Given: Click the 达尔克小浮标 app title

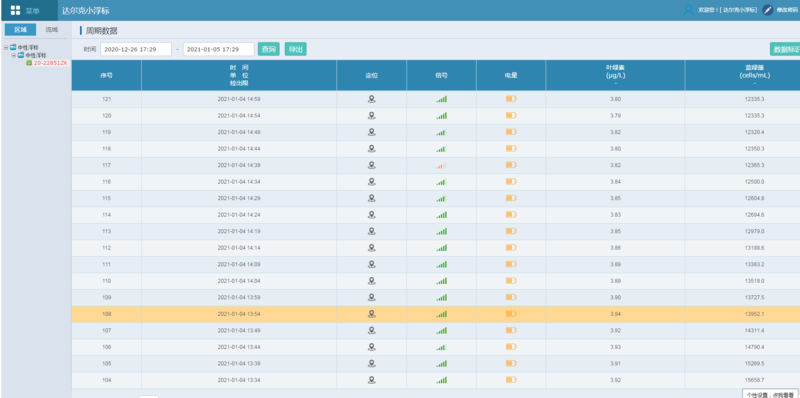Looking at the screenshot, I should pyautogui.click(x=86, y=10).
